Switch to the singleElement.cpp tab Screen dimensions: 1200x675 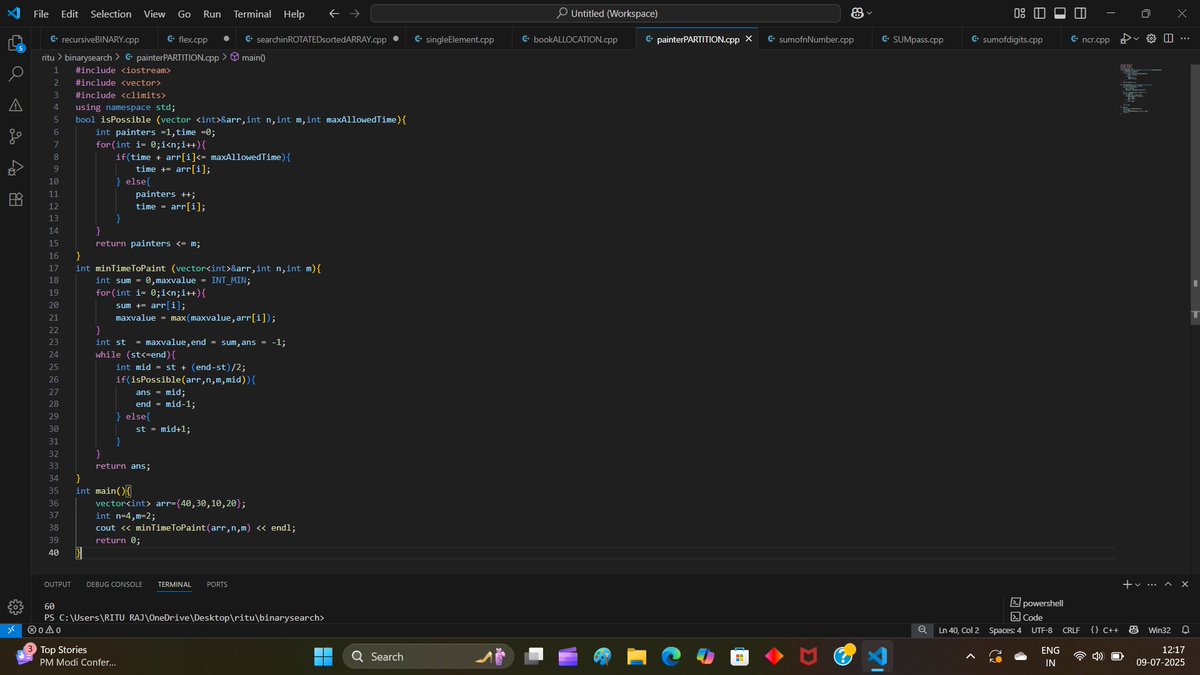pos(460,39)
